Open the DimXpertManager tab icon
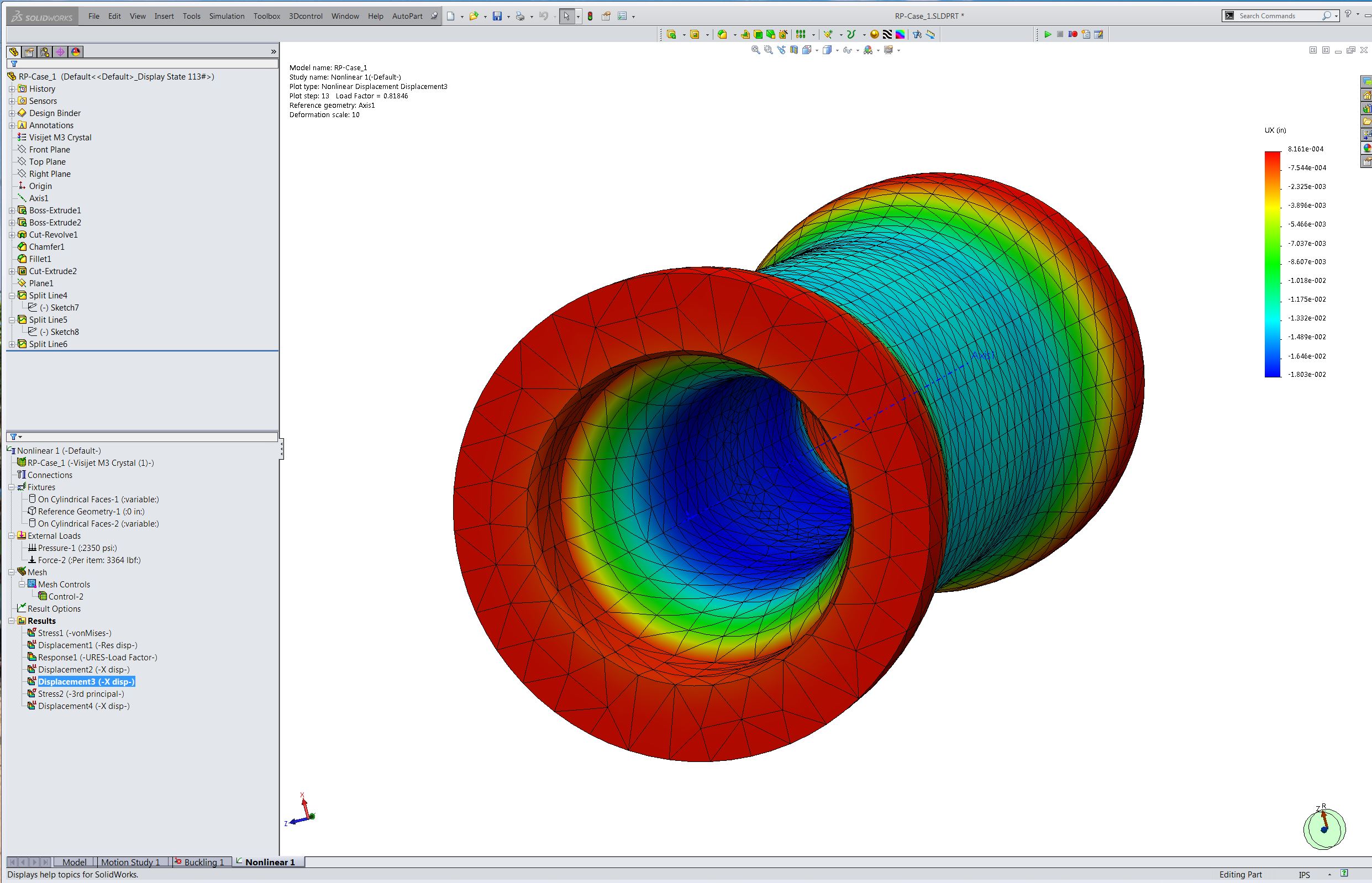This screenshot has width=1372, height=883. tap(60, 51)
